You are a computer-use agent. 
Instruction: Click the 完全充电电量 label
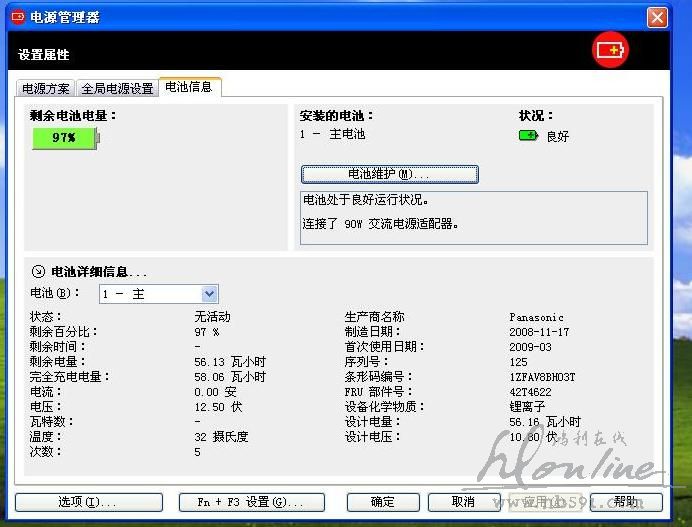tap(69, 377)
